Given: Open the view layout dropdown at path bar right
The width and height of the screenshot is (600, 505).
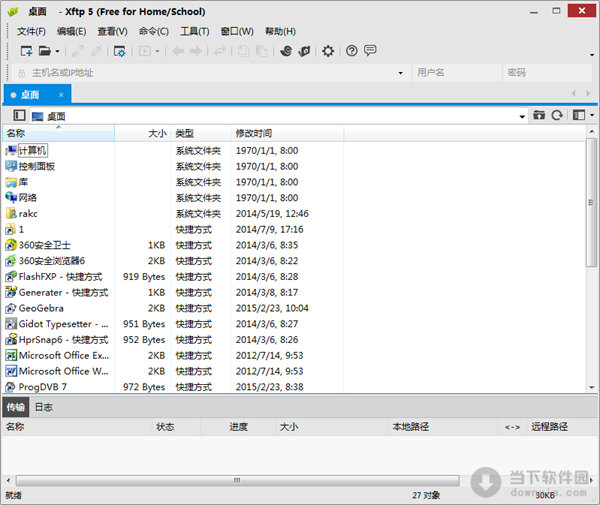Looking at the screenshot, I should tap(581, 116).
